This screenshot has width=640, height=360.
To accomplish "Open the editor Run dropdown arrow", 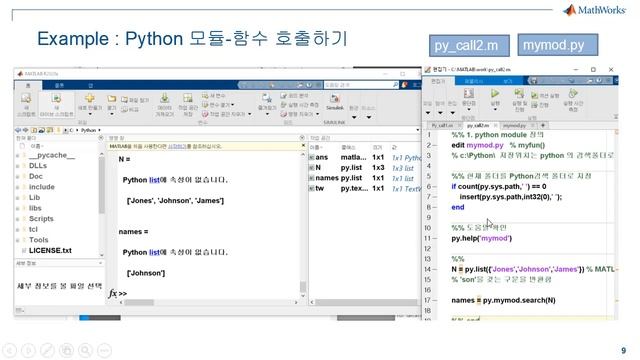I will [495, 109].
